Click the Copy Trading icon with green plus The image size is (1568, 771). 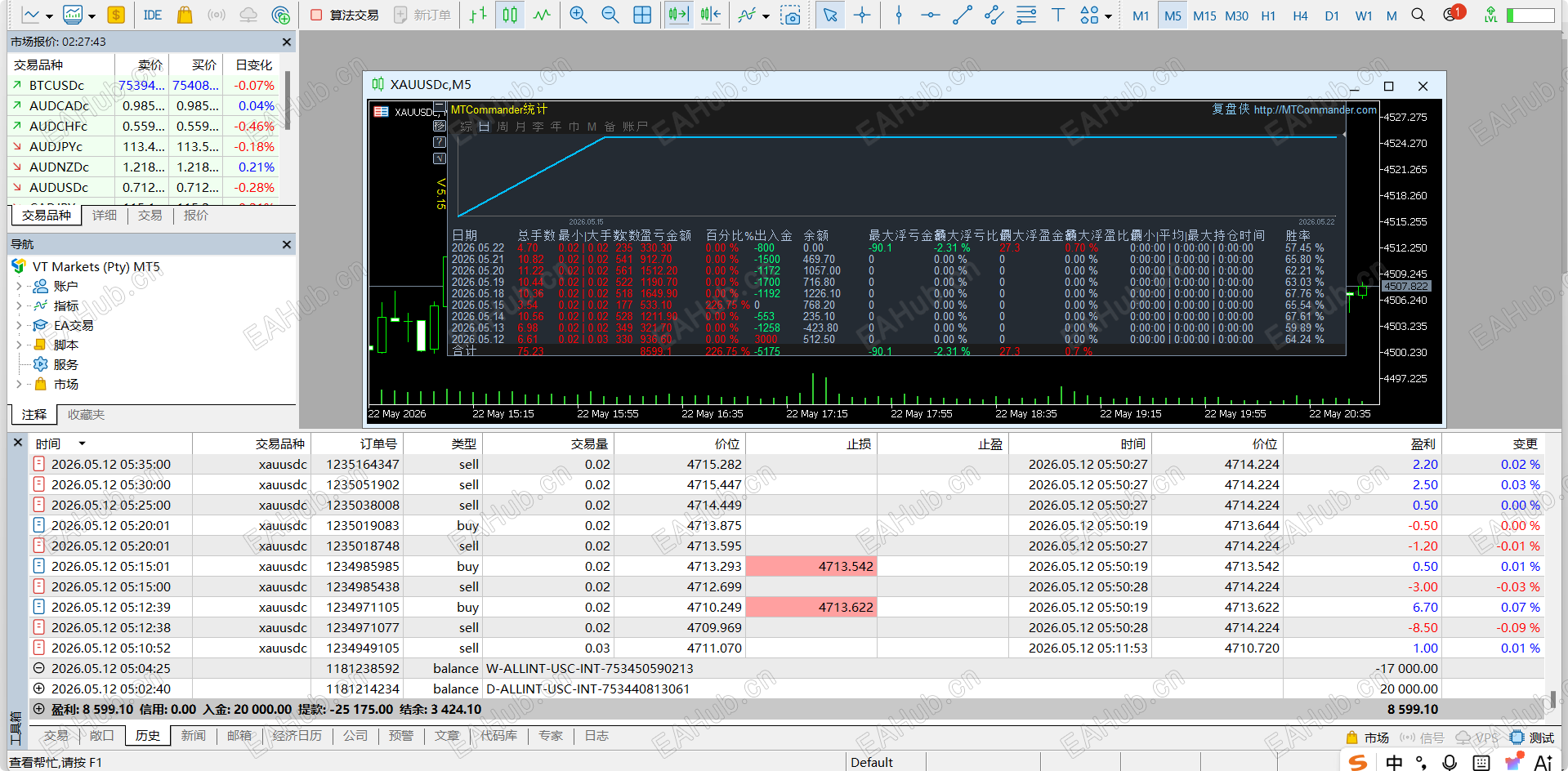[x=280, y=15]
